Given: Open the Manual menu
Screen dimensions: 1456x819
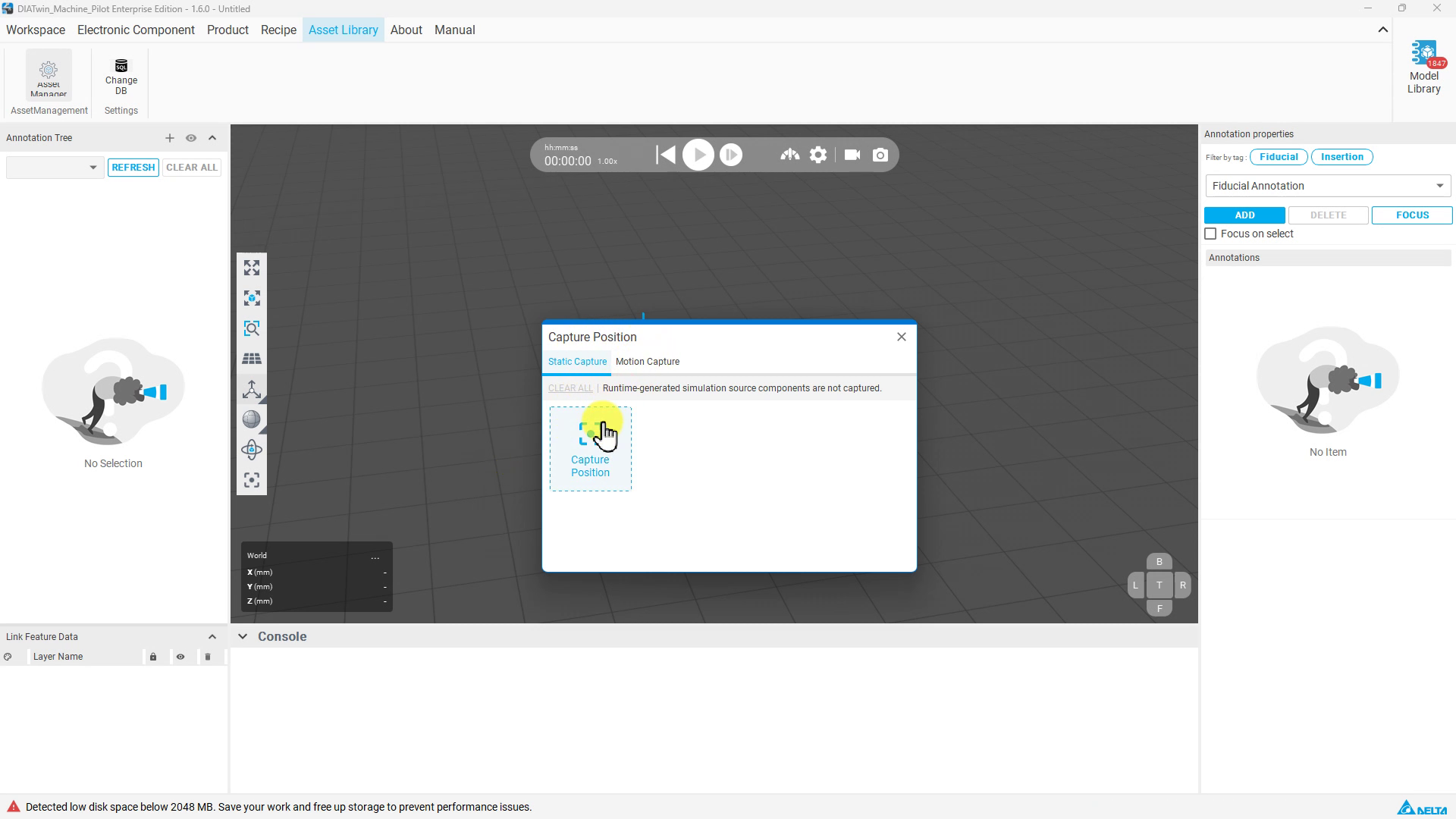Looking at the screenshot, I should 455,30.
